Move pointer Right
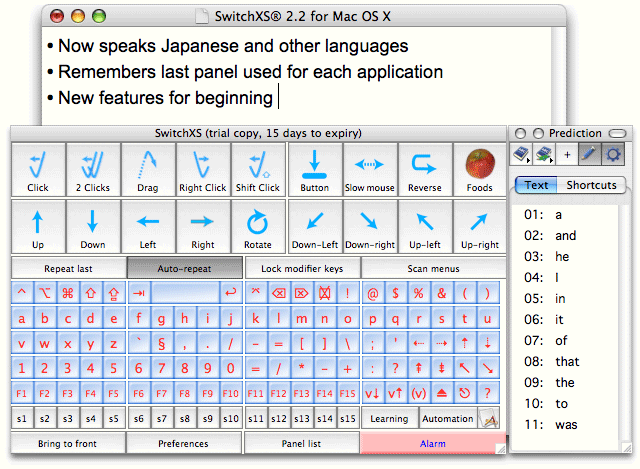The image size is (640, 469). point(203,227)
